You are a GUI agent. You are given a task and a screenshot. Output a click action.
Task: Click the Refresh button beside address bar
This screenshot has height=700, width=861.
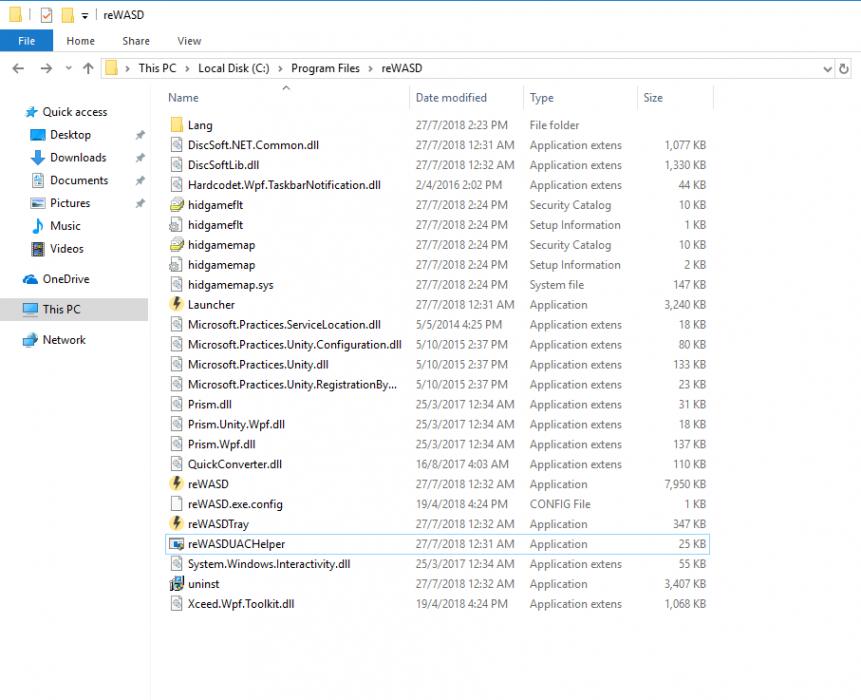click(844, 69)
